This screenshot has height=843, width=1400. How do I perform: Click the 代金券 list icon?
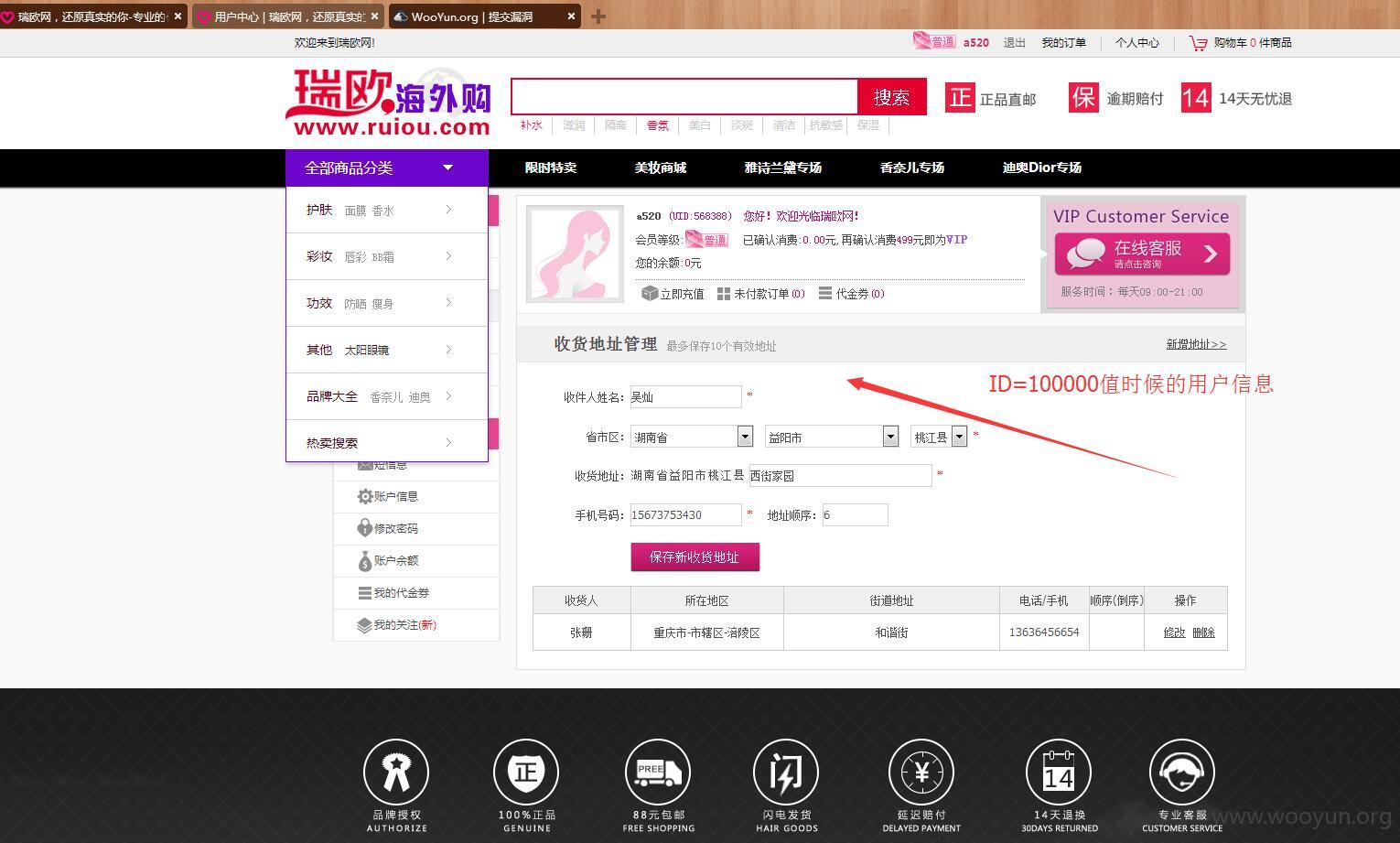click(825, 293)
